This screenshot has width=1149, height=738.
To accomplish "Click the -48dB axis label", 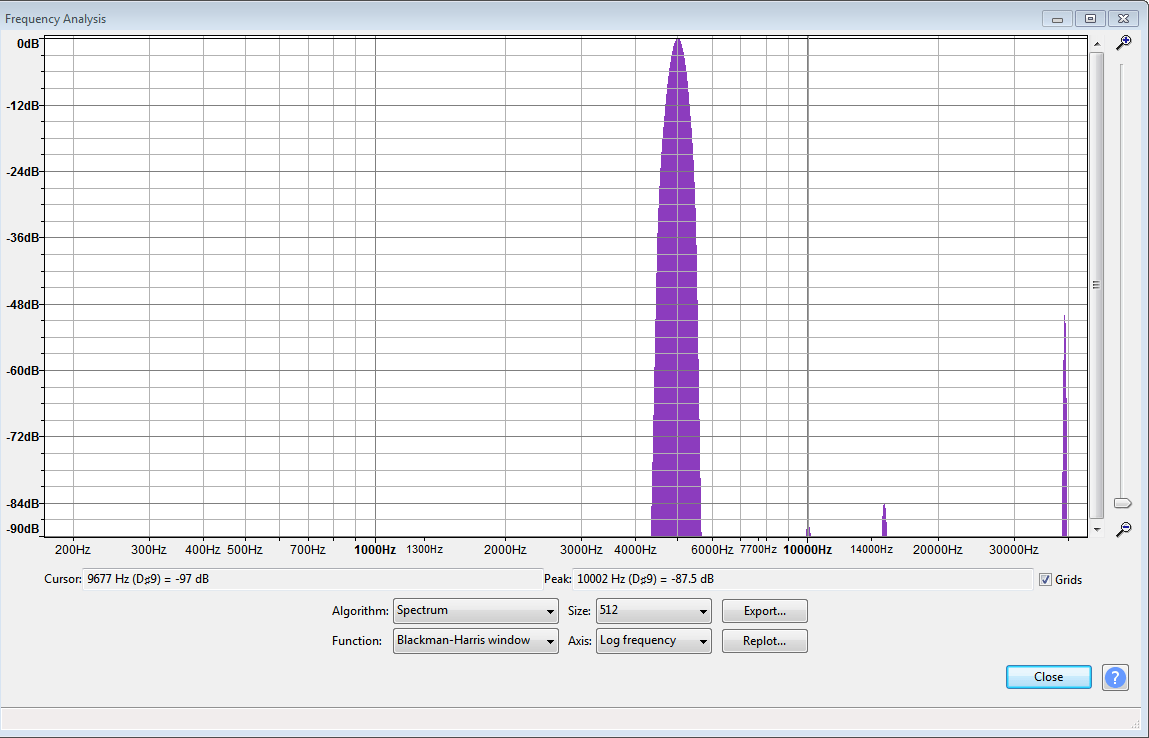I will (23, 304).
